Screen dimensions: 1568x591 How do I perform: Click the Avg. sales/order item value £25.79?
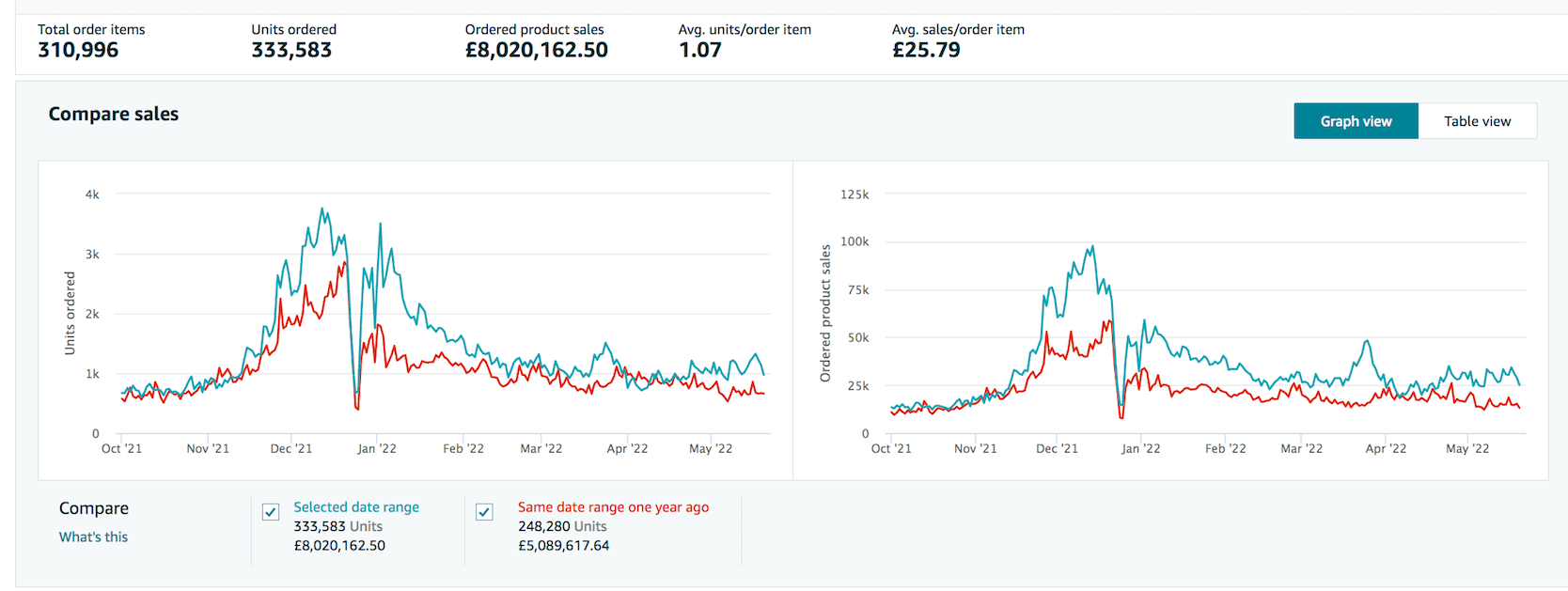point(926,50)
